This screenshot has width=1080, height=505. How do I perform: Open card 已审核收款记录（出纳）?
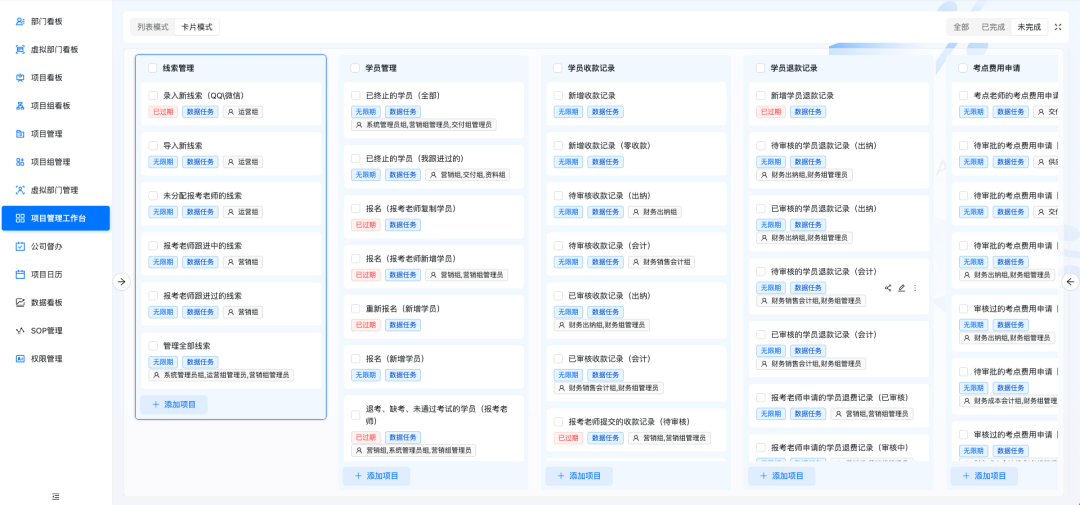click(636, 310)
